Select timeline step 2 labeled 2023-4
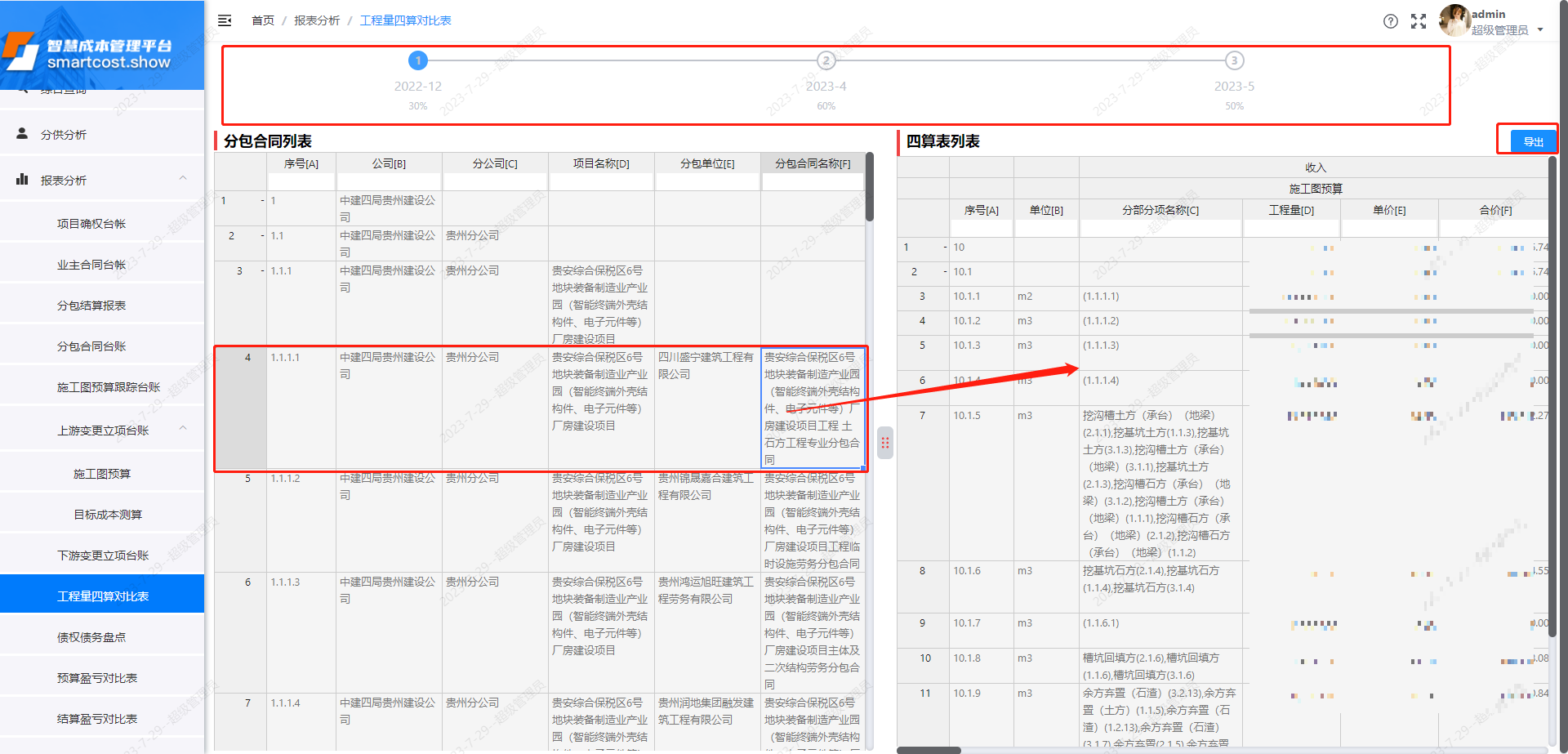This screenshot has height=754, width=1568. point(826,60)
